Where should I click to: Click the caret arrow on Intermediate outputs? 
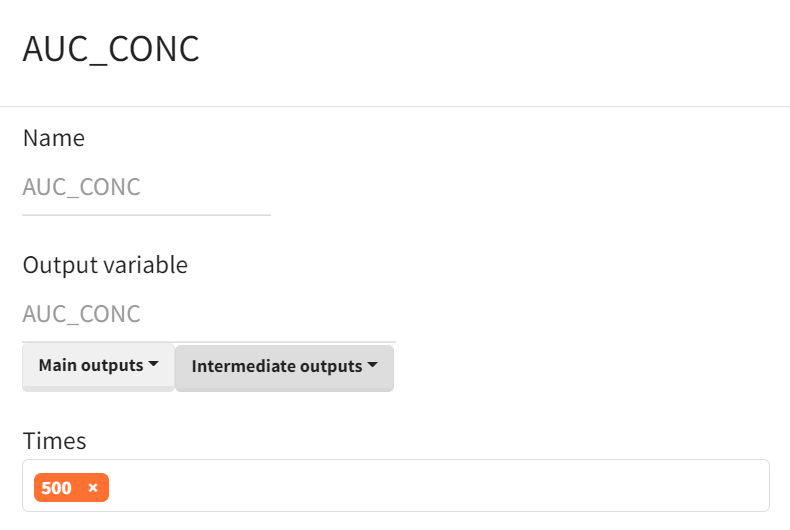(x=373, y=366)
